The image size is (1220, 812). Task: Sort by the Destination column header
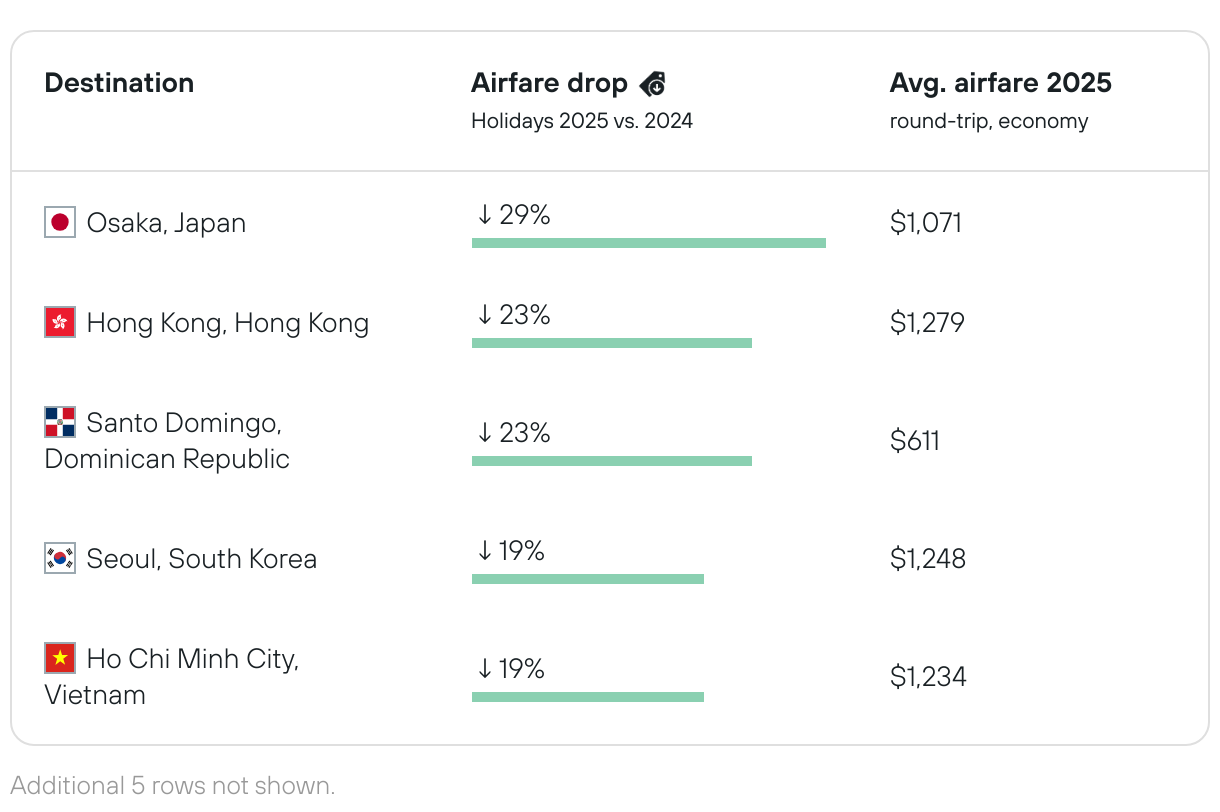click(119, 83)
